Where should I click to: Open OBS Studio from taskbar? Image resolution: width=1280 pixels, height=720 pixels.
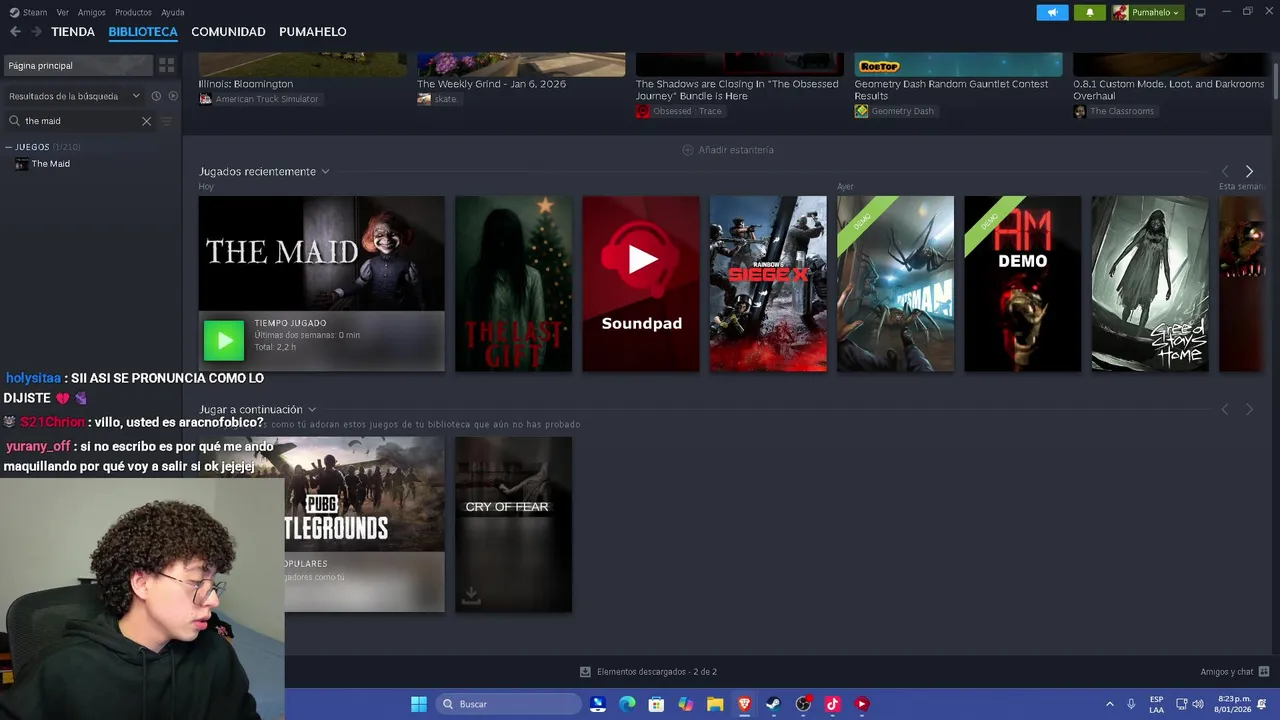(803, 704)
